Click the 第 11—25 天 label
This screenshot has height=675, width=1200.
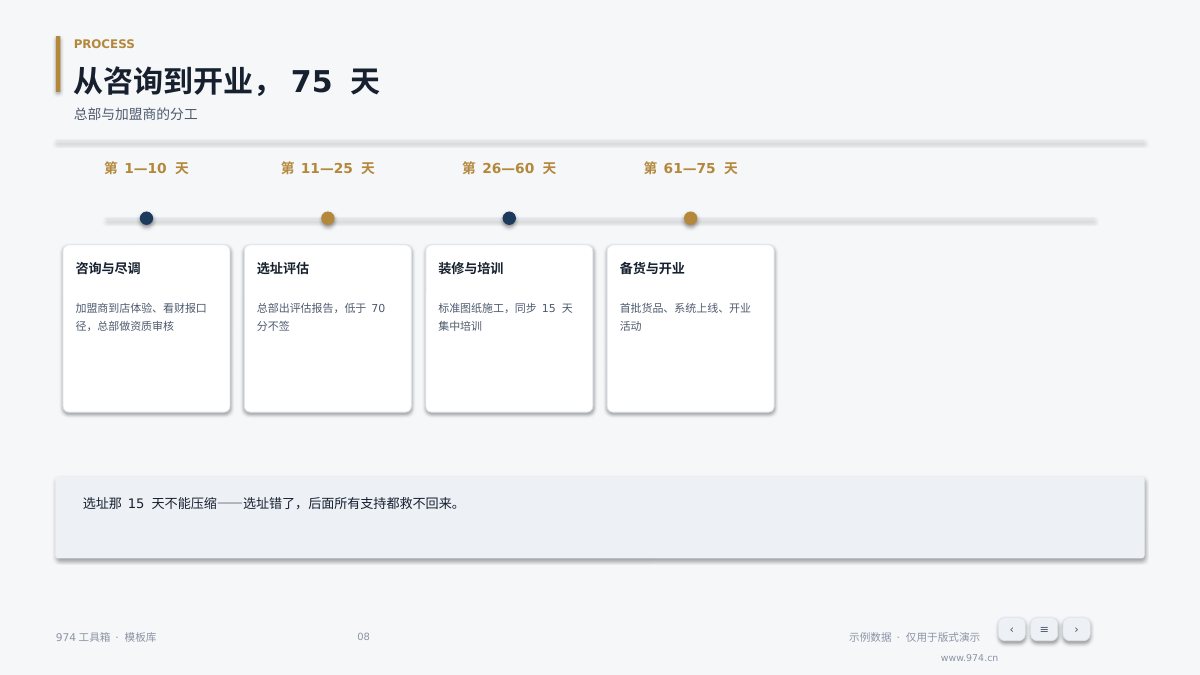point(327,168)
